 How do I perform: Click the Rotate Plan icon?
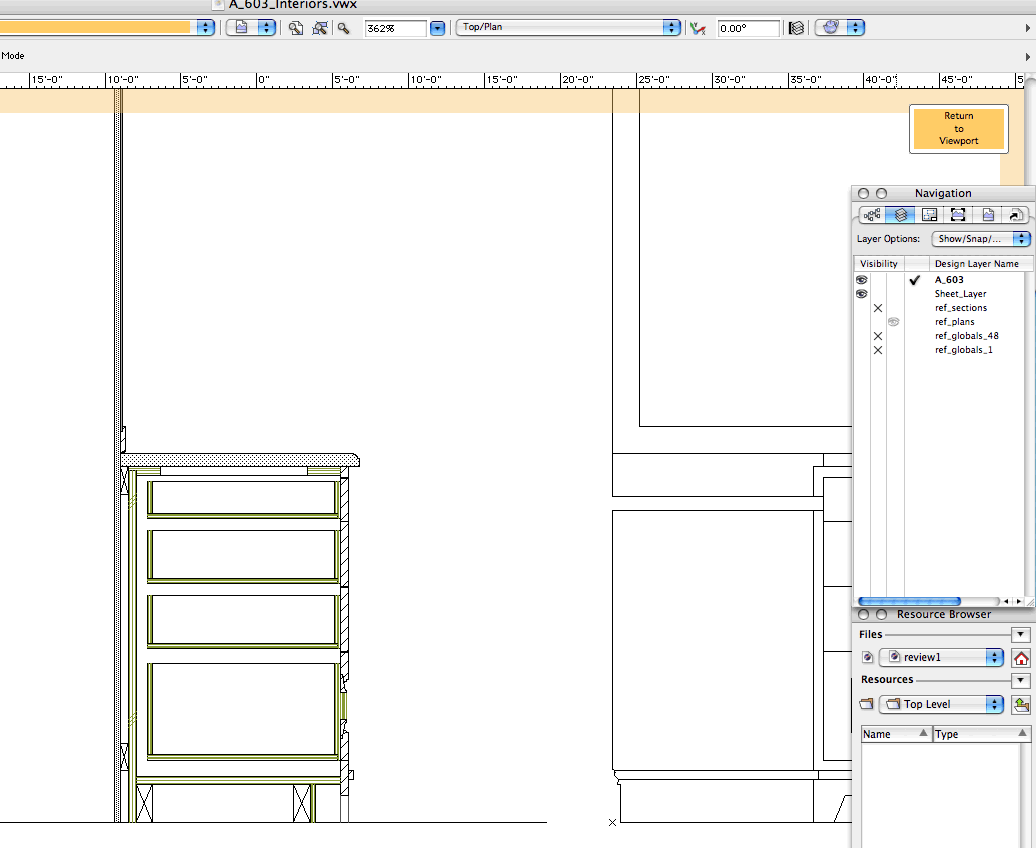tap(698, 28)
